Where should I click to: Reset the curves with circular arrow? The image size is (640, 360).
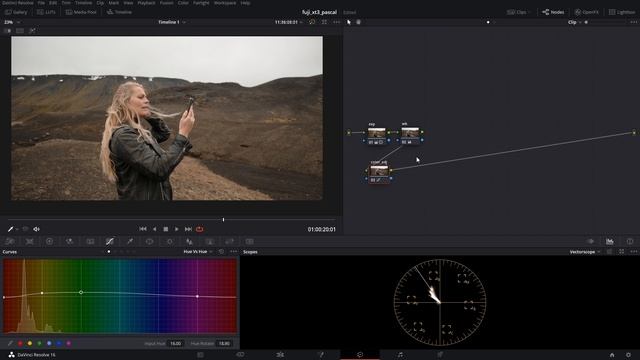click(x=222, y=252)
